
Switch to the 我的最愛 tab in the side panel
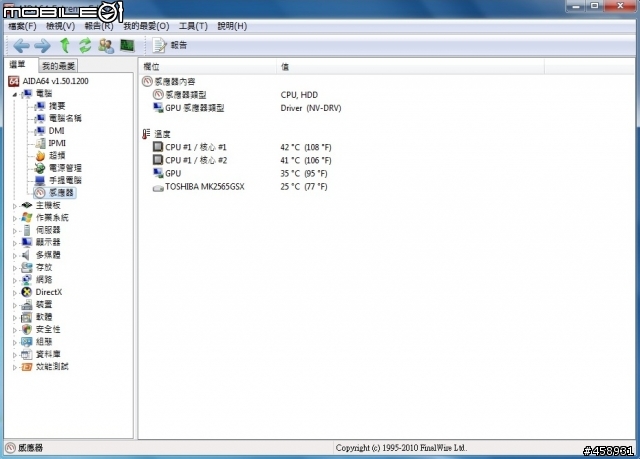[58, 66]
